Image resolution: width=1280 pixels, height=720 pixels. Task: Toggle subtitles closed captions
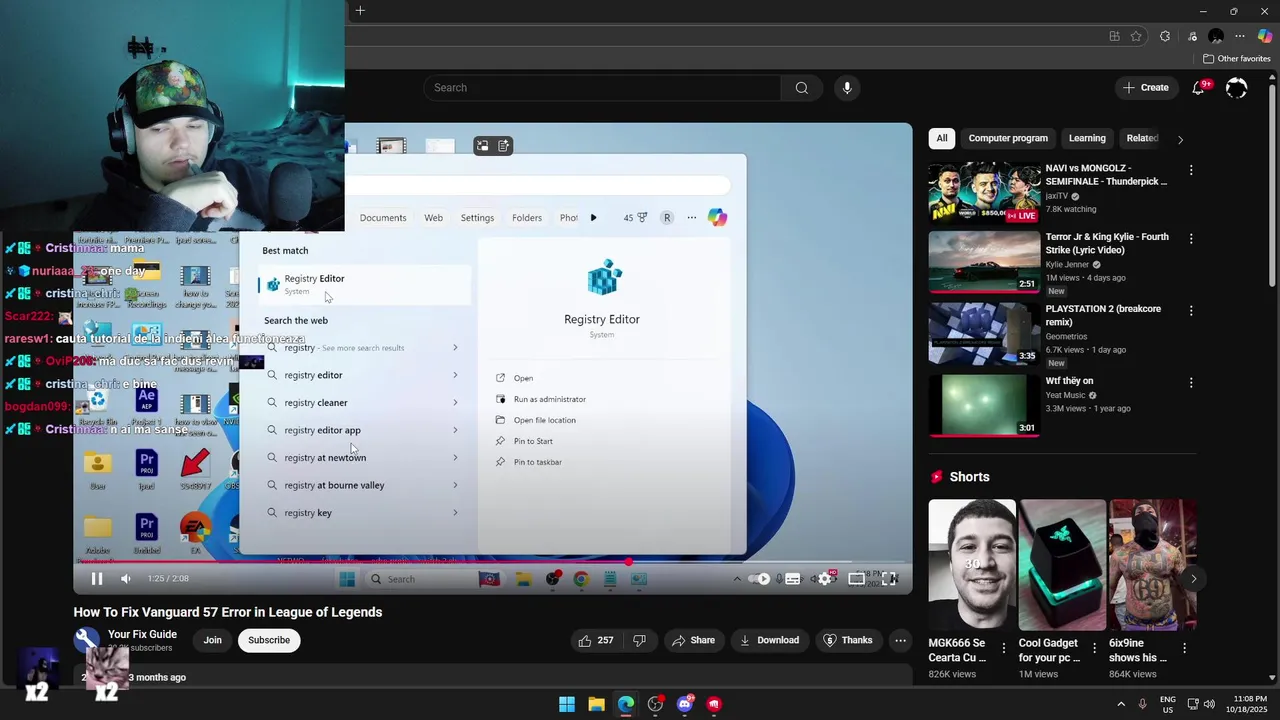point(792,578)
